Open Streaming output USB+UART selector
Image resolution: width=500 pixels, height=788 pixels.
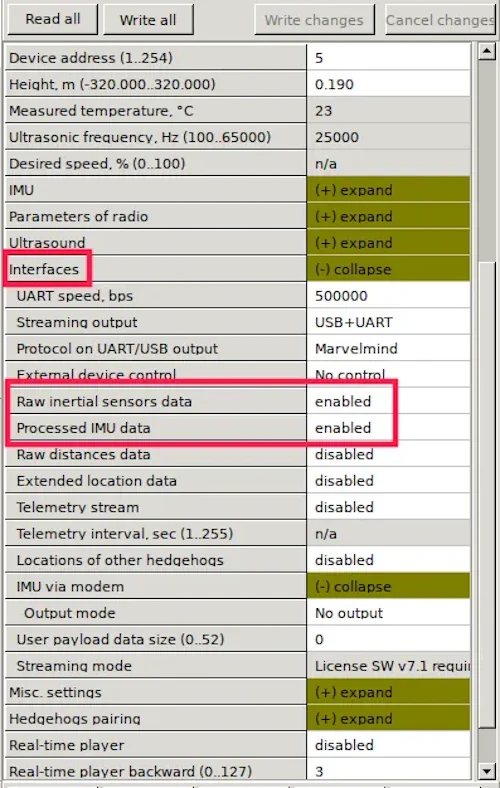(388, 322)
